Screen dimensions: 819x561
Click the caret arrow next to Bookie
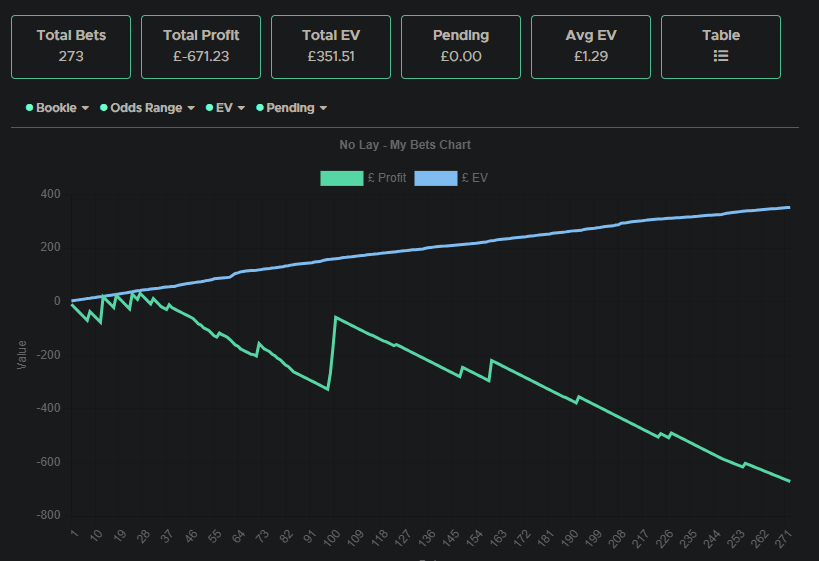85,108
